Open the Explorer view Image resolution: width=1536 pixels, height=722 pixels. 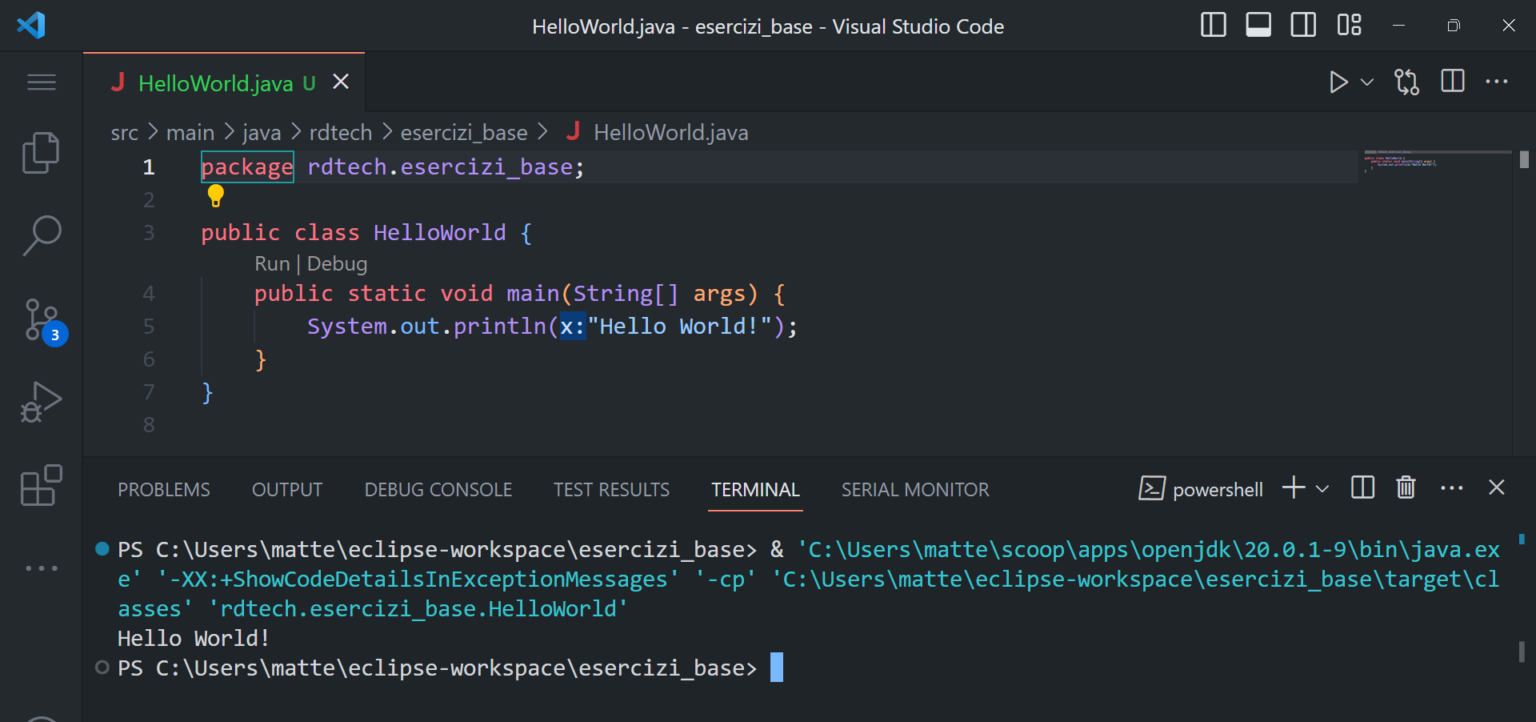coord(41,152)
